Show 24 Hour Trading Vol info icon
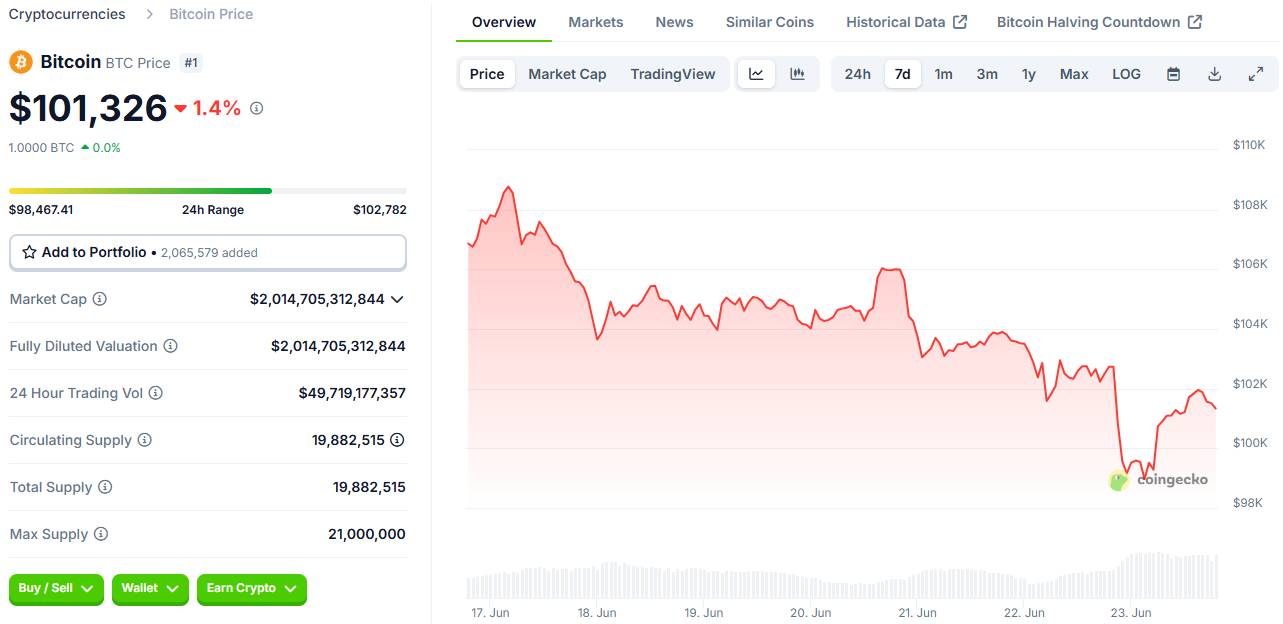The width and height of the screenshot is (1283, 624). point(156,393)
